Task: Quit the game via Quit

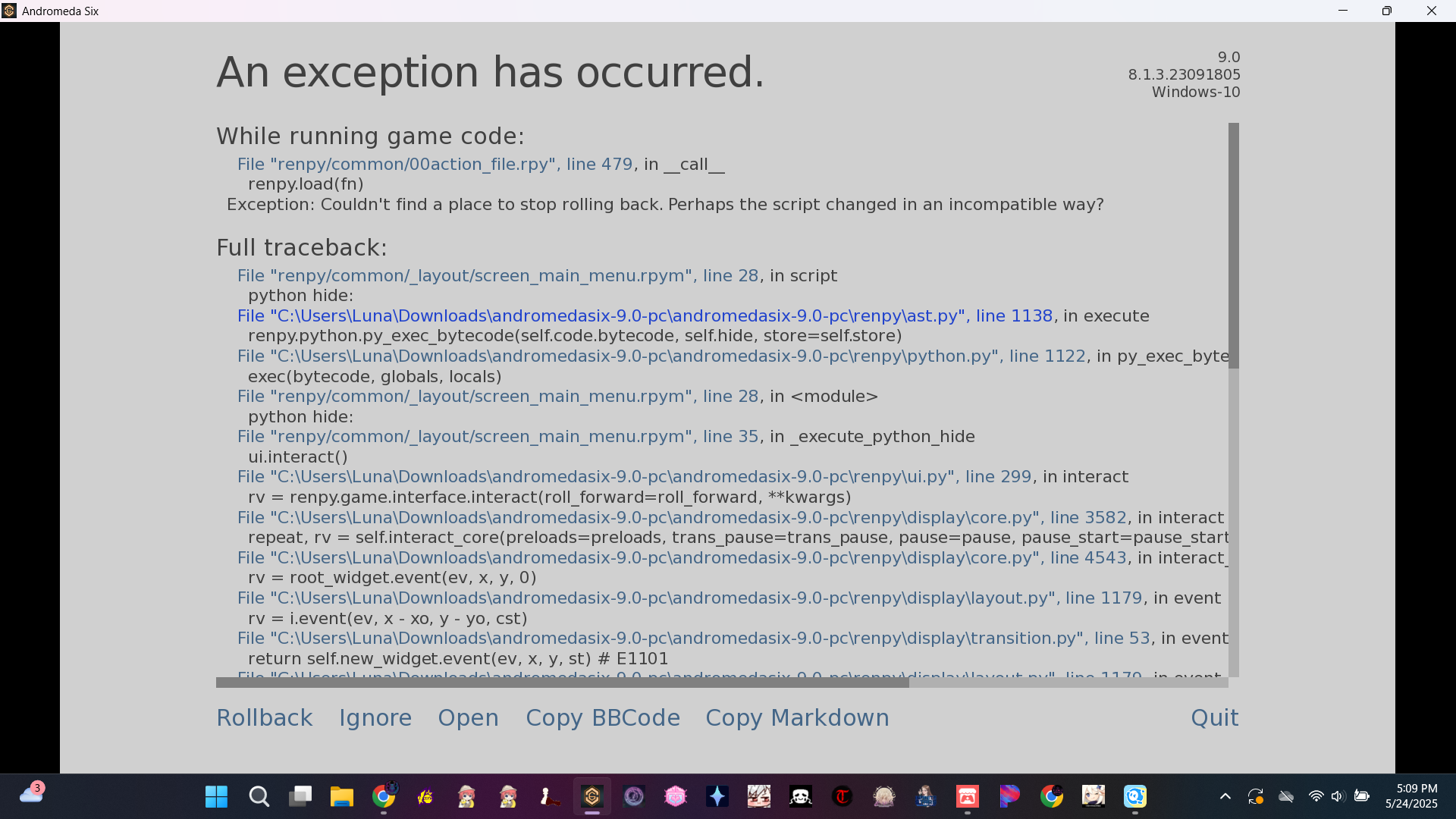Action: [1214, 717]
